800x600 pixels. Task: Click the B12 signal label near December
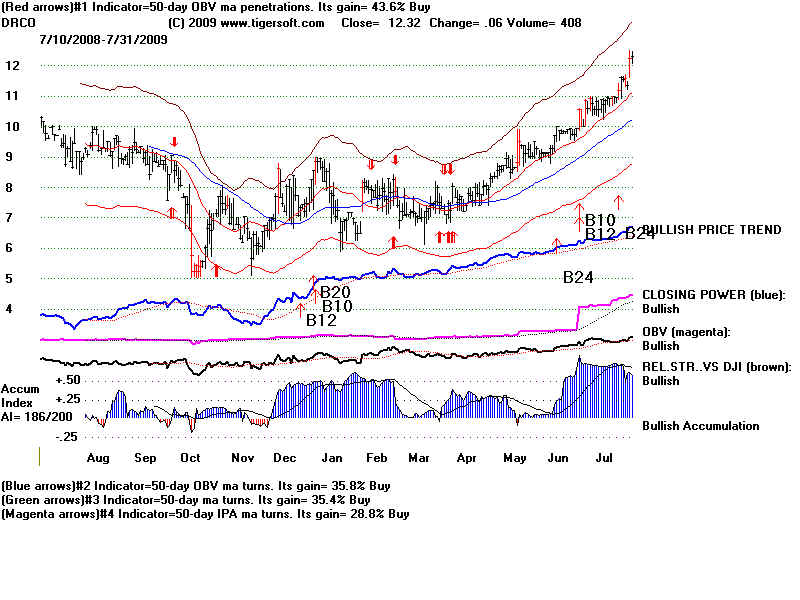[x=321, y=320]
